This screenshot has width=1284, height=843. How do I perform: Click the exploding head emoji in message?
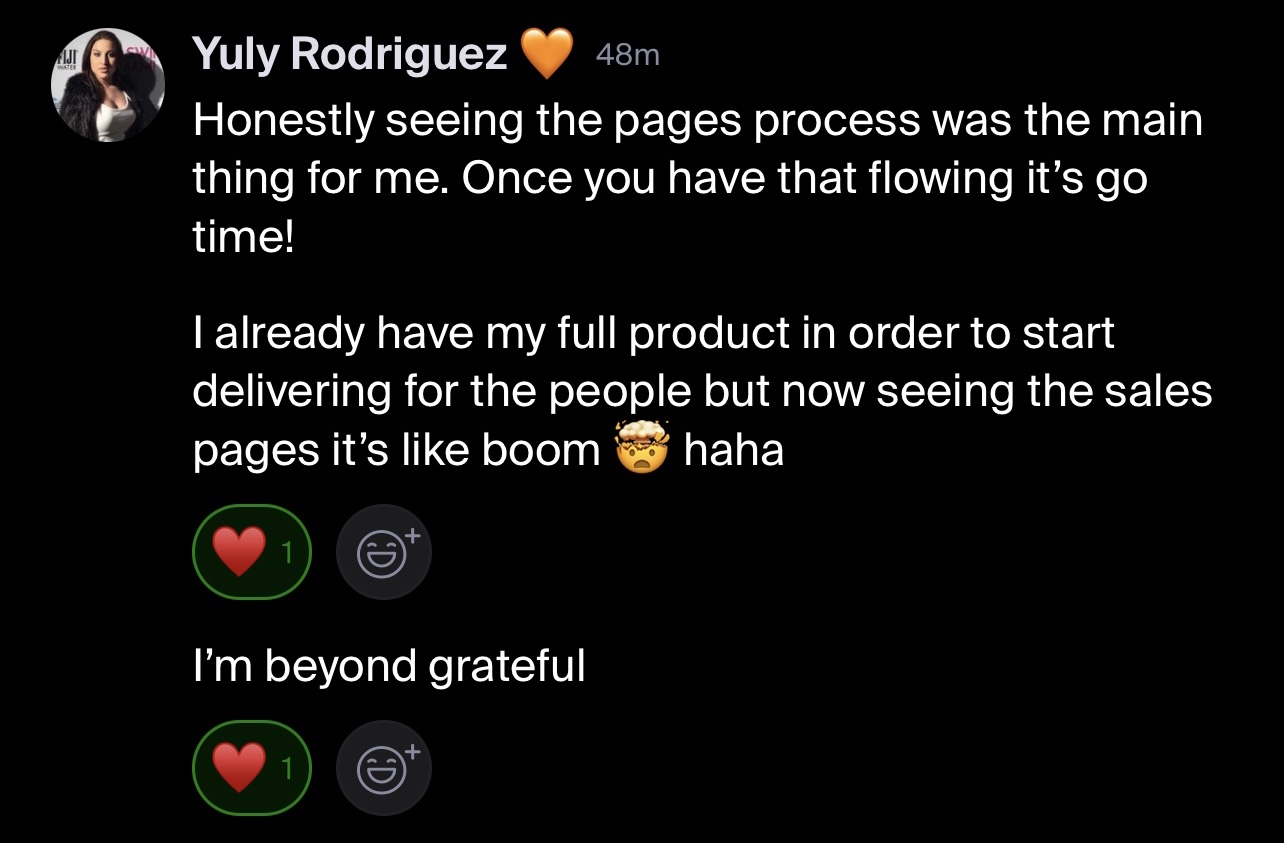coord(642,450)
